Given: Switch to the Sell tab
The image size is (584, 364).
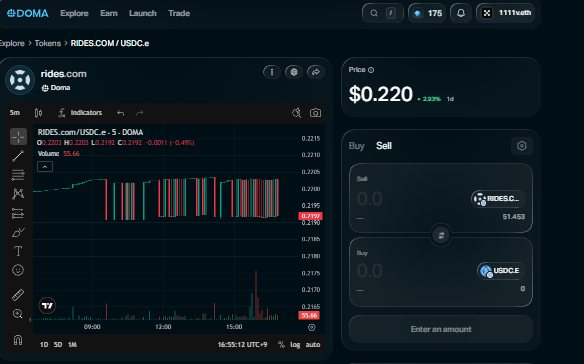Looking at the screenshot, I should pyautogui.click(x=384, y=146).
